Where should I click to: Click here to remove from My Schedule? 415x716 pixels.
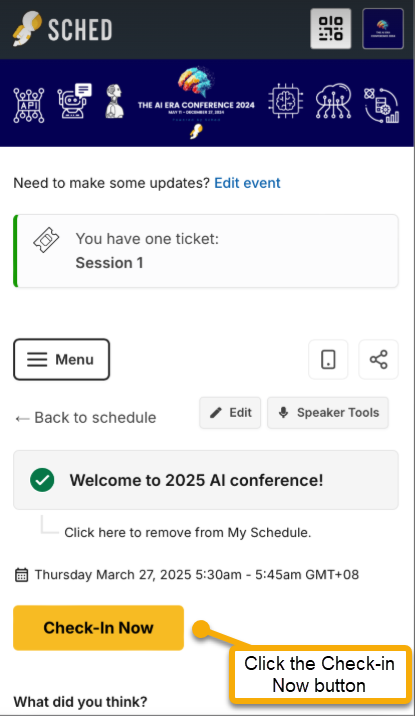[x=188, y=532]
